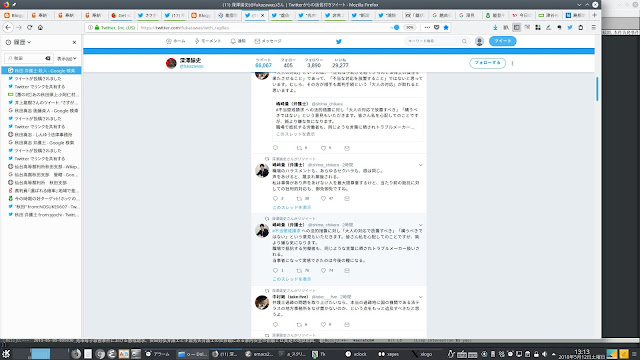This screenshot has height=360, width=640.
Task: Open the xclock task in the taskbar
Action: 356,354
